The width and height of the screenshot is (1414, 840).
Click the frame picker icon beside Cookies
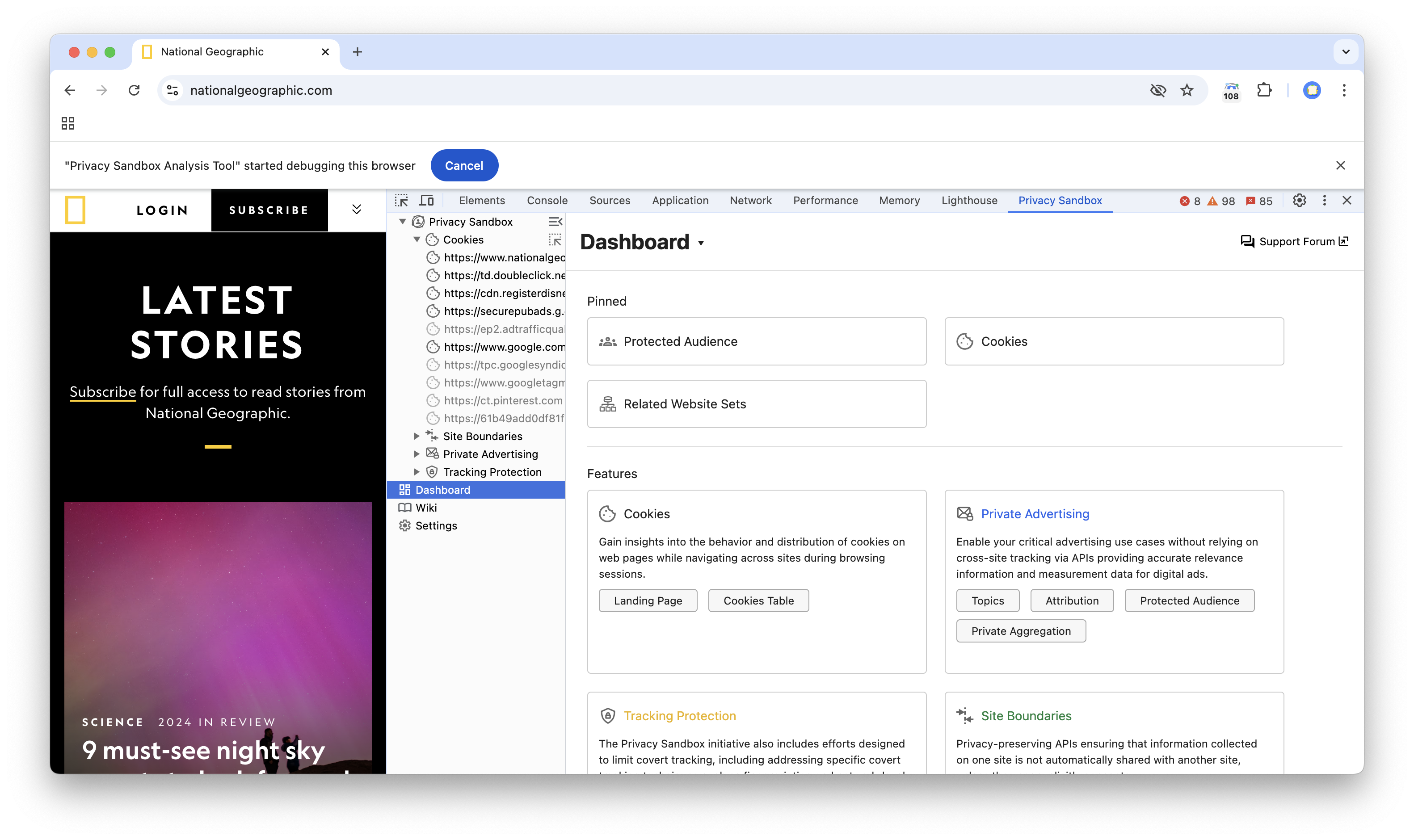click(555, 239)
